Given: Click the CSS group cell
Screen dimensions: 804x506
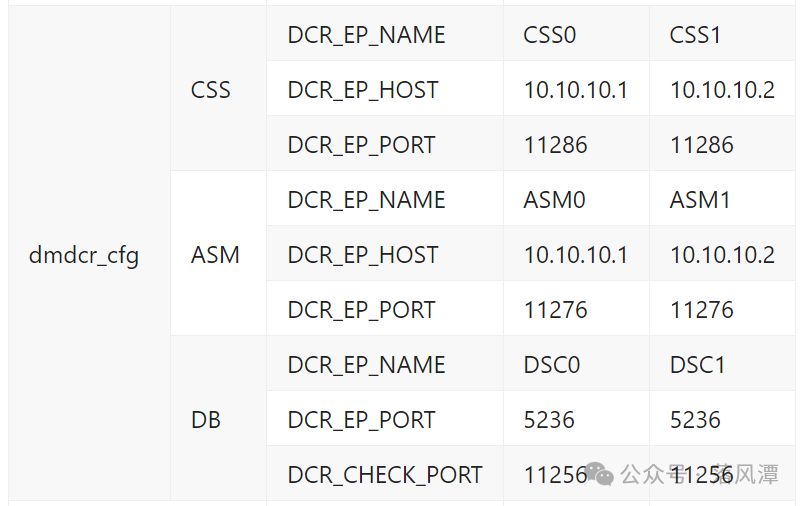Looking at the screenshot, I should point(218,88).
